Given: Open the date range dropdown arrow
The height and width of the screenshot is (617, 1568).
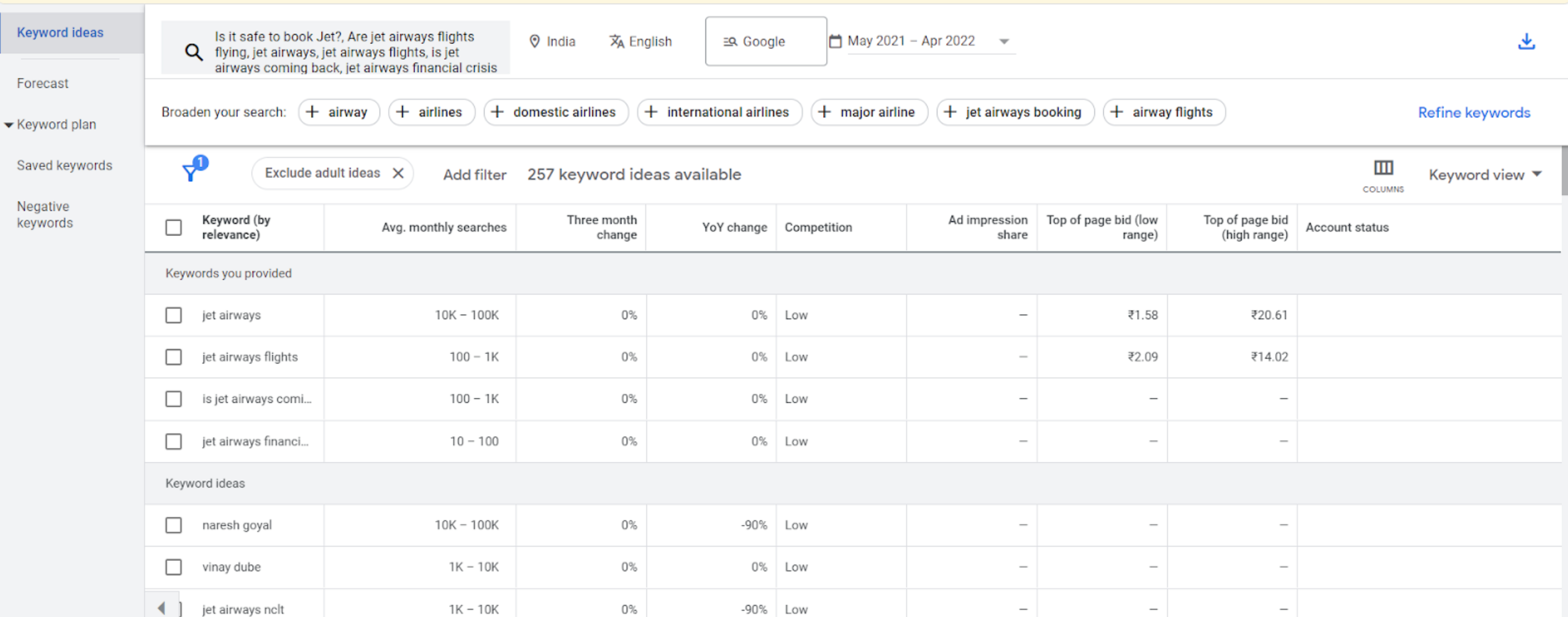Looking at the screenshot, I should point(1004,41).
